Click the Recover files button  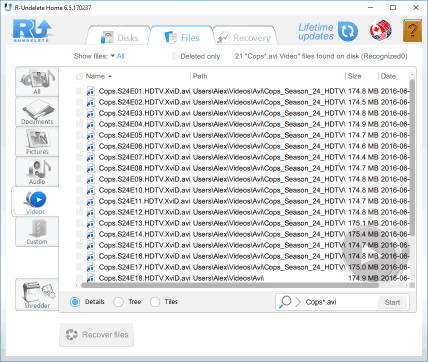[x=97, y=335]
